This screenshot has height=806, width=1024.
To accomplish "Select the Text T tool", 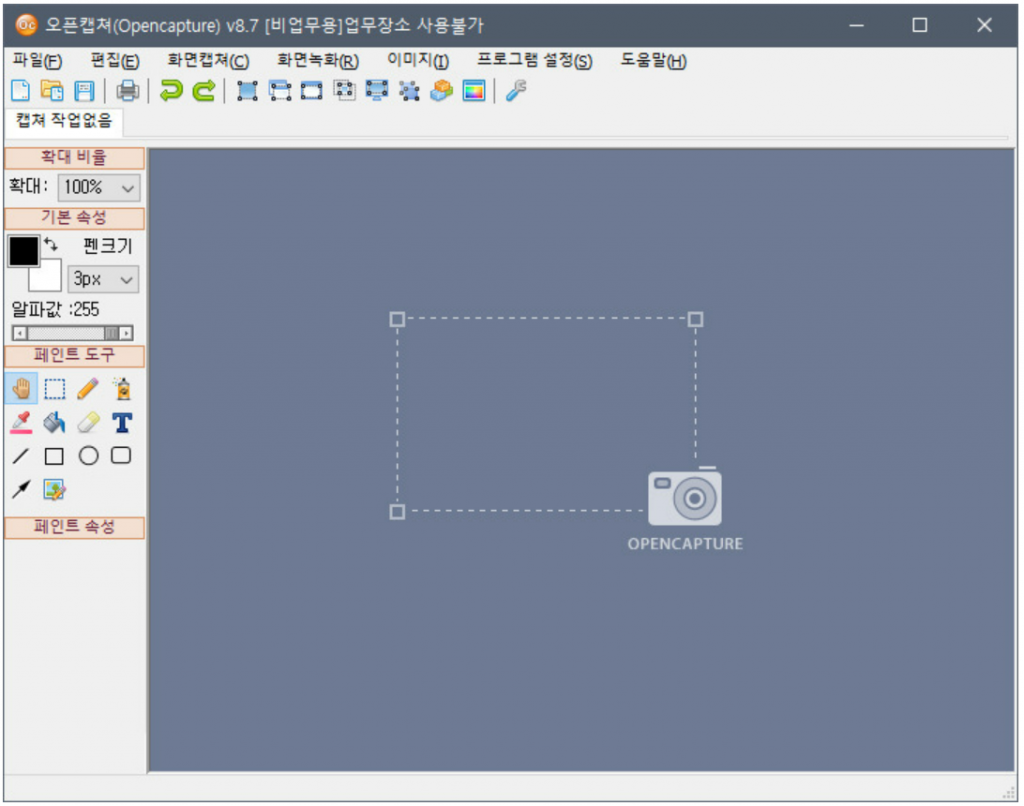I will tap(122, 423).
